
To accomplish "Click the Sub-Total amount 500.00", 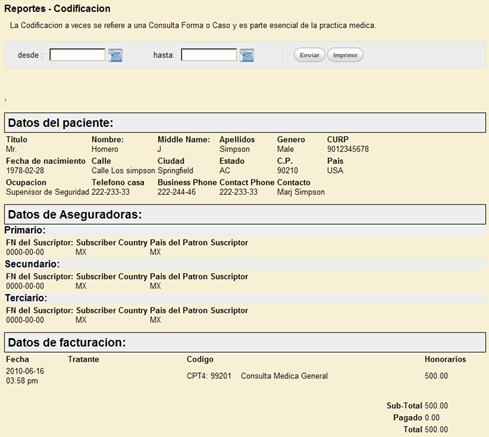I will [436, 406].
